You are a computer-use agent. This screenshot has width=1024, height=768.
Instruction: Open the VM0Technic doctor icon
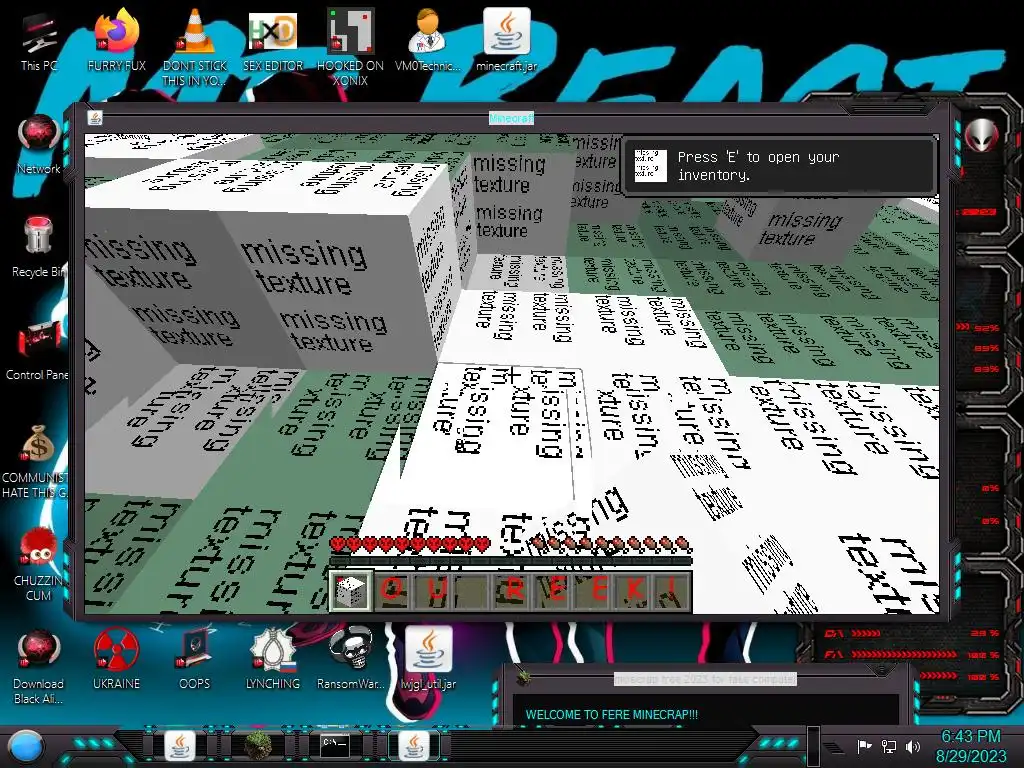tap(428, 41)
